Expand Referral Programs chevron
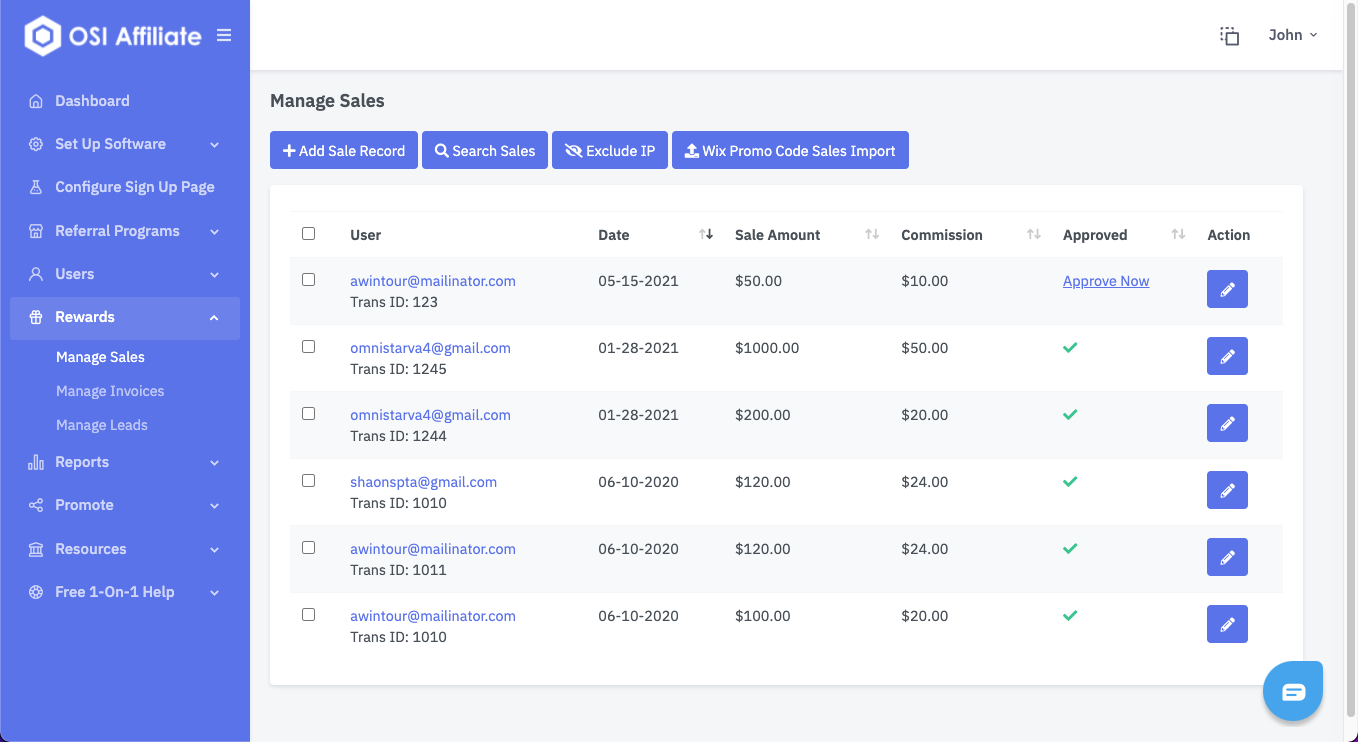The image size is (1358, 742). [x=214, y=232]
